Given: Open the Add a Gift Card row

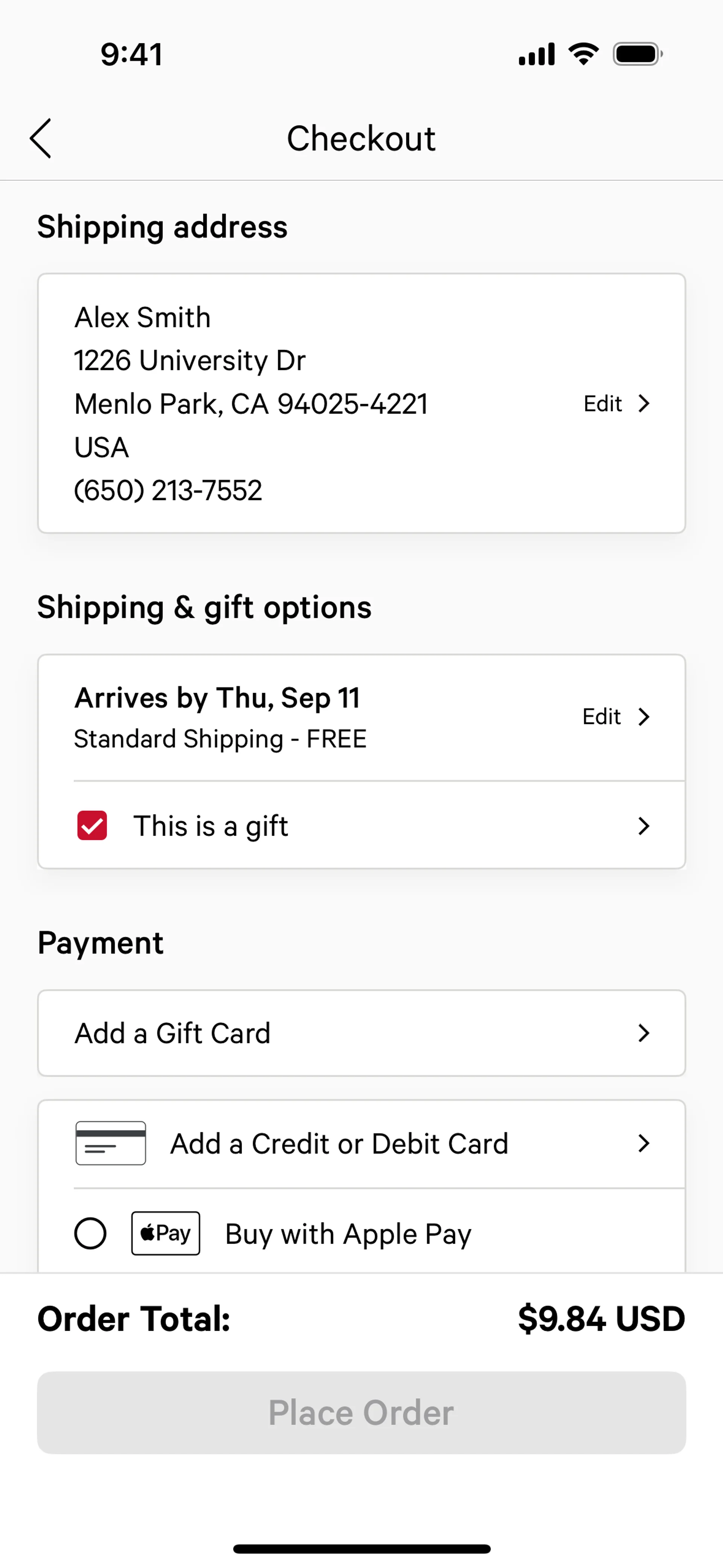Looking at the screenshot, I should [172, 1033].
